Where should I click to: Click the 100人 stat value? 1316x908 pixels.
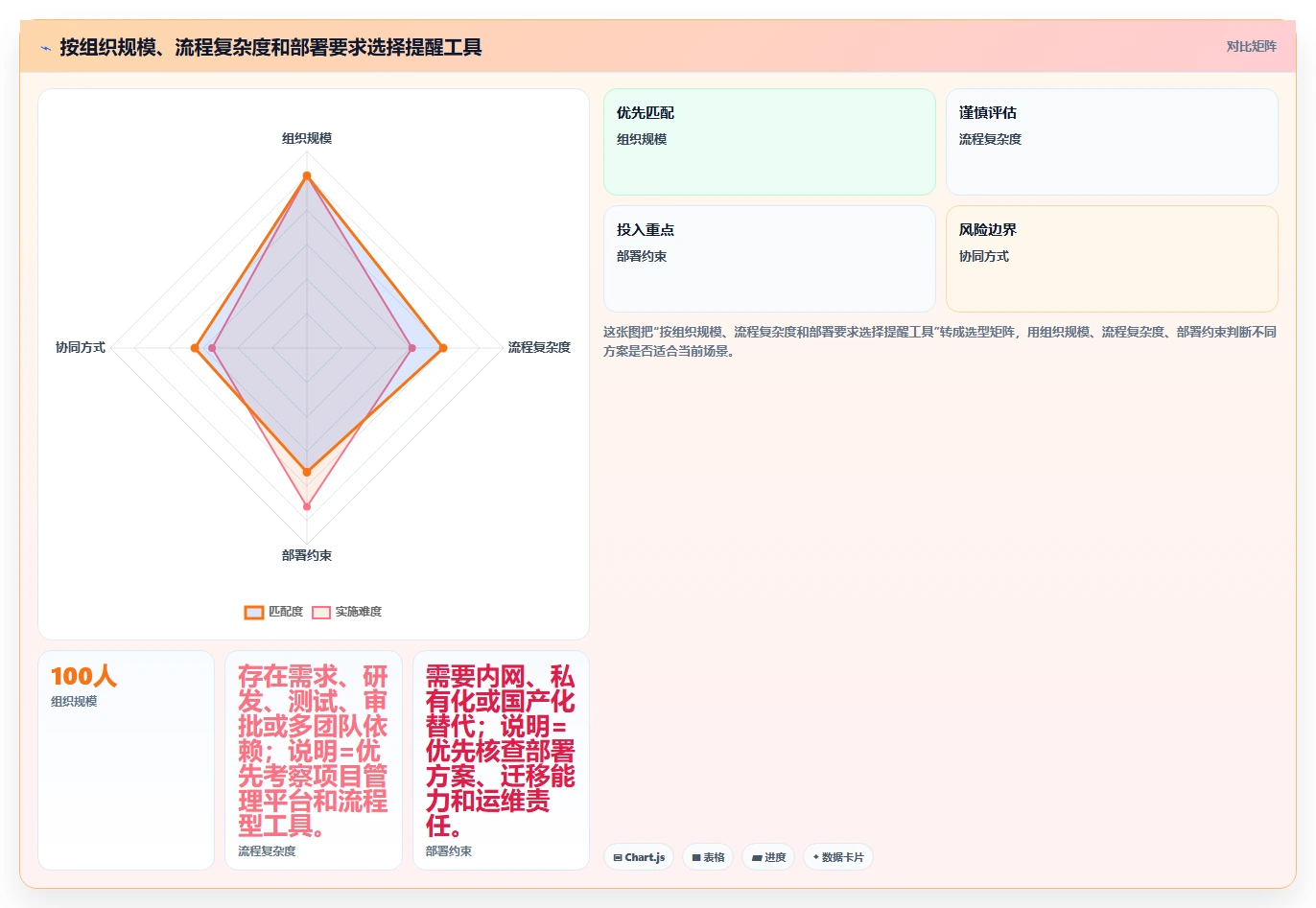[83, 676]
